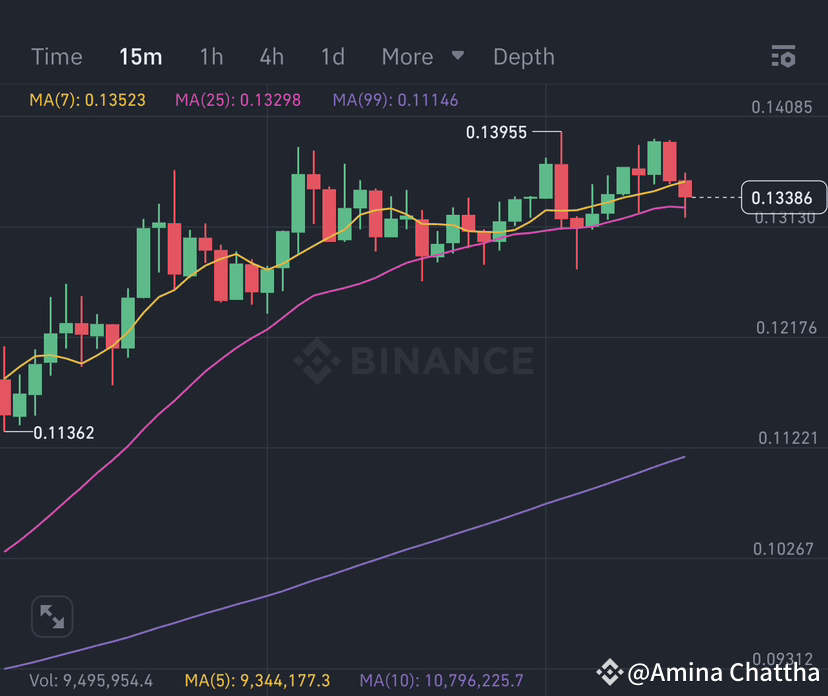Click the Binance diamond icon near Amina Chattha

608,673
